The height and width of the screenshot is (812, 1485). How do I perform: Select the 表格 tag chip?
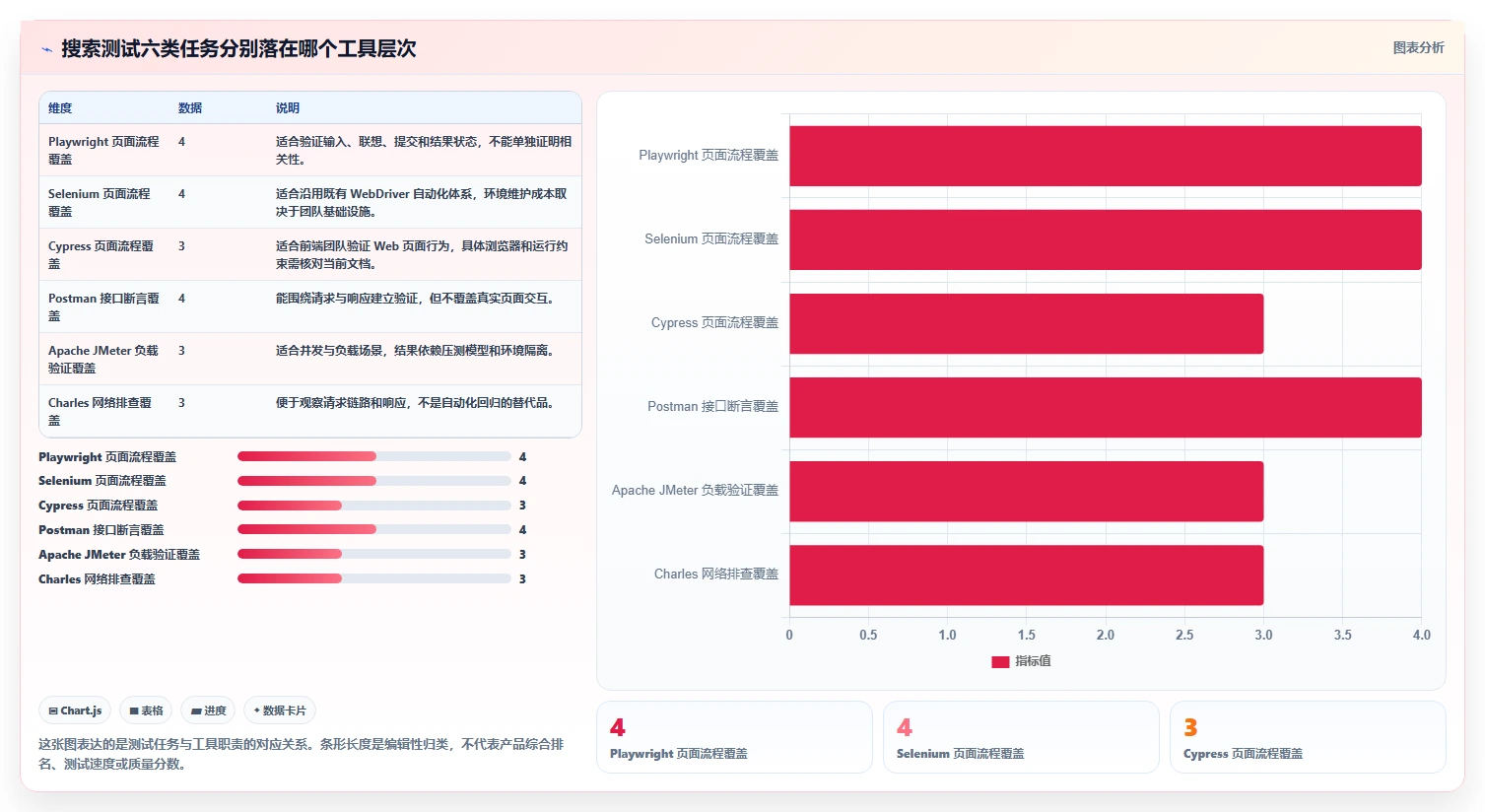pos(146,710)
